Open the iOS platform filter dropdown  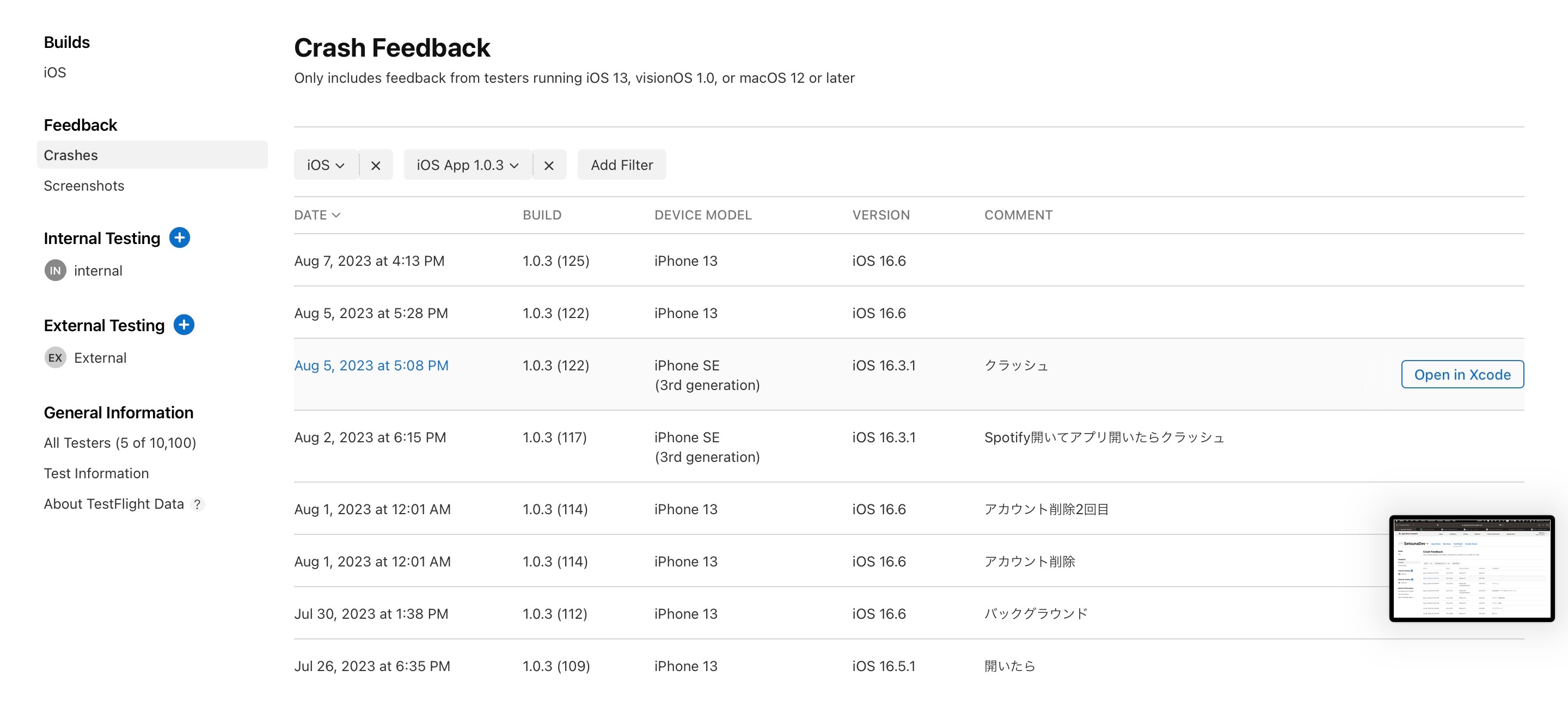(x=326, y=165)
